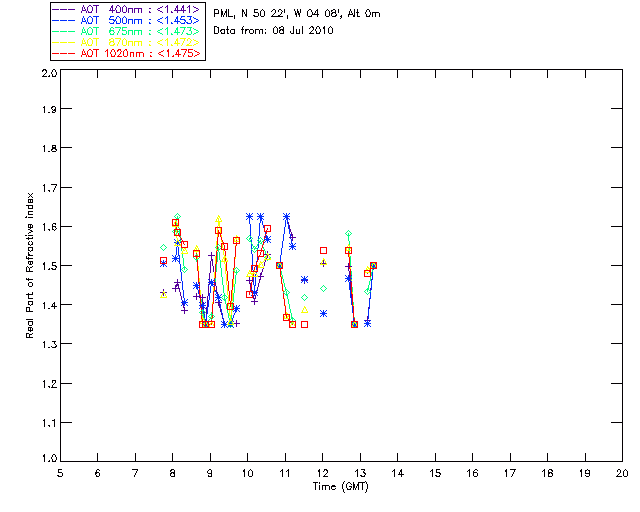Click the isolated red square at time 11.5
The height and width of the screenshot is (512, 640).
tap(304, 325)
